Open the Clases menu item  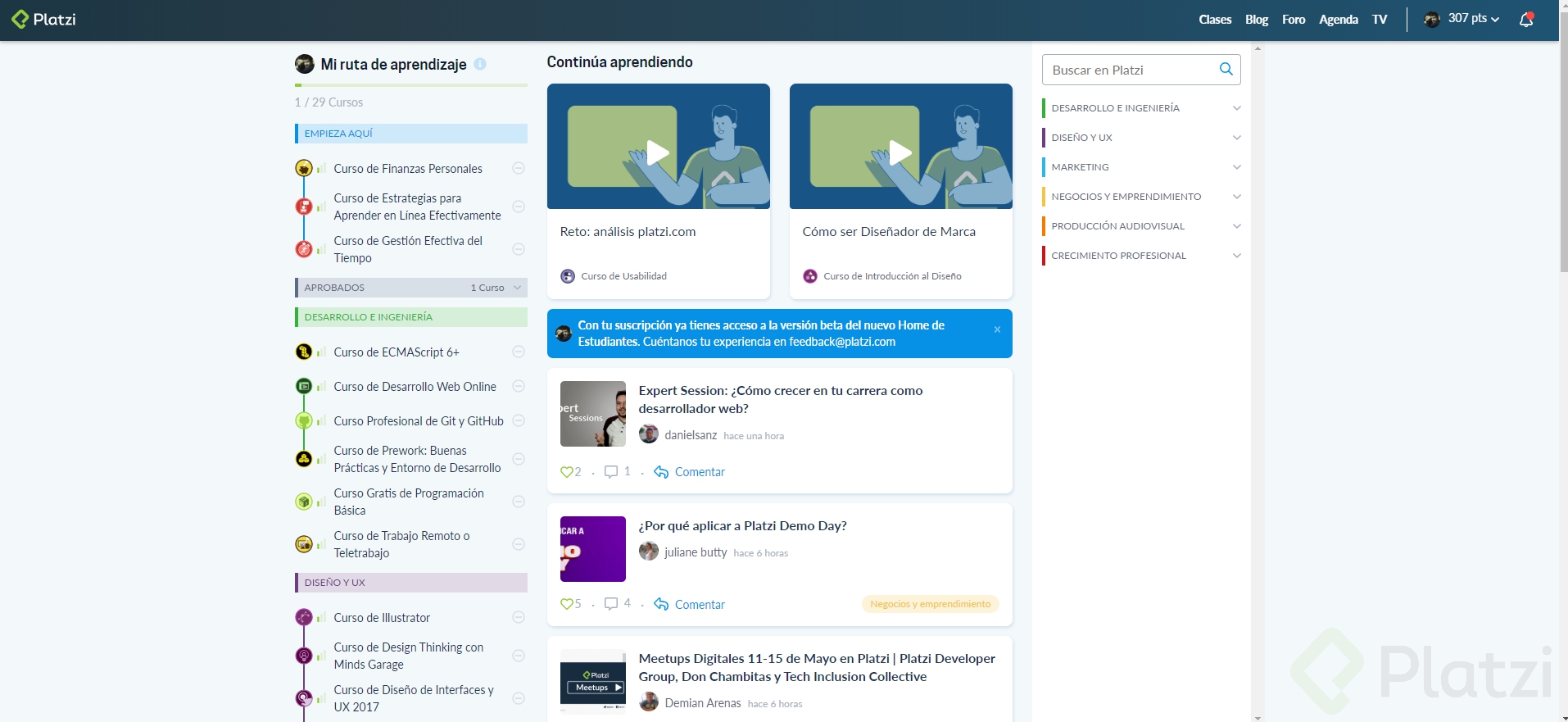tap(1215, 20)
